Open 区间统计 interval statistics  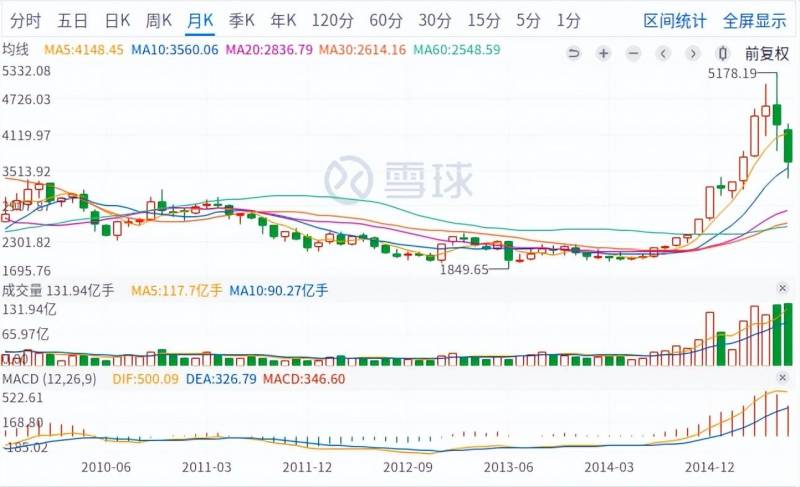674,21
